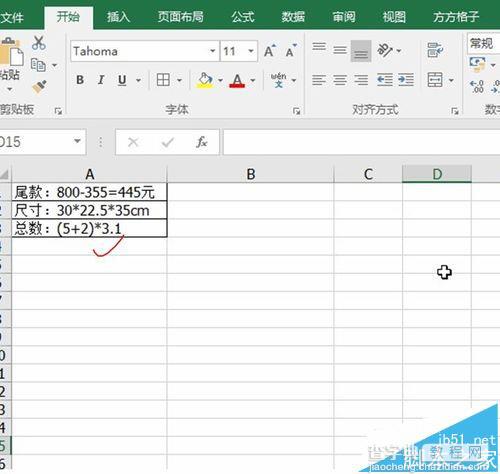
Task: Apply the yellow fill color bucket
Action: click(205, 80)
